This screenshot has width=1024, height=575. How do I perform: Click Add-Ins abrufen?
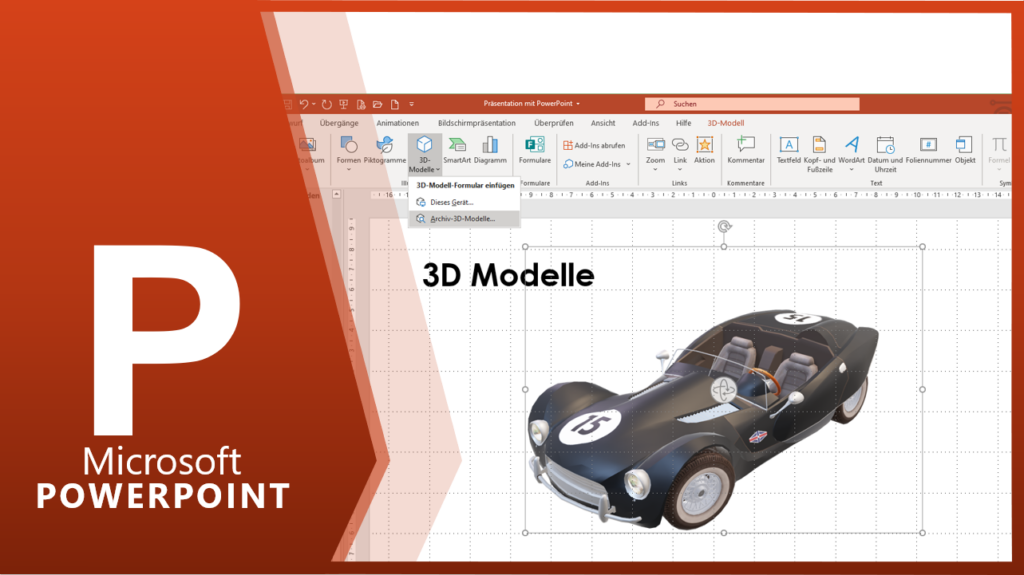[x=594, y=146]
